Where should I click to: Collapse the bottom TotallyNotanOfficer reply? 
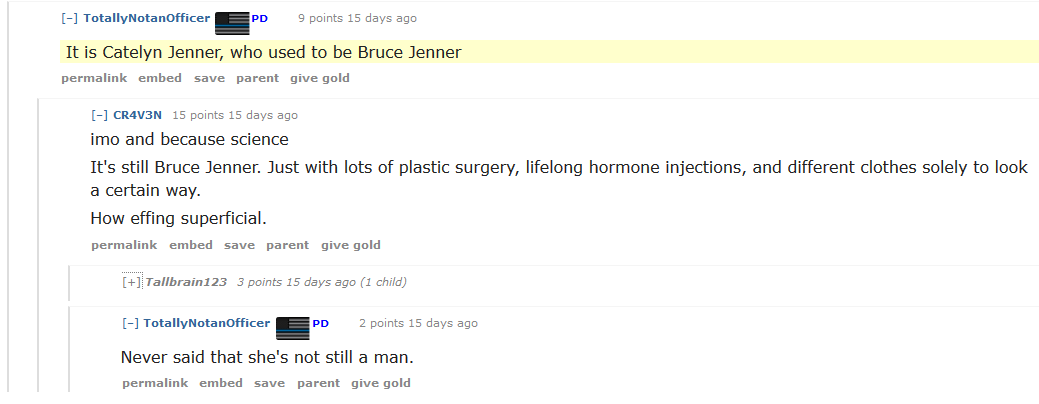coord(130,324)
